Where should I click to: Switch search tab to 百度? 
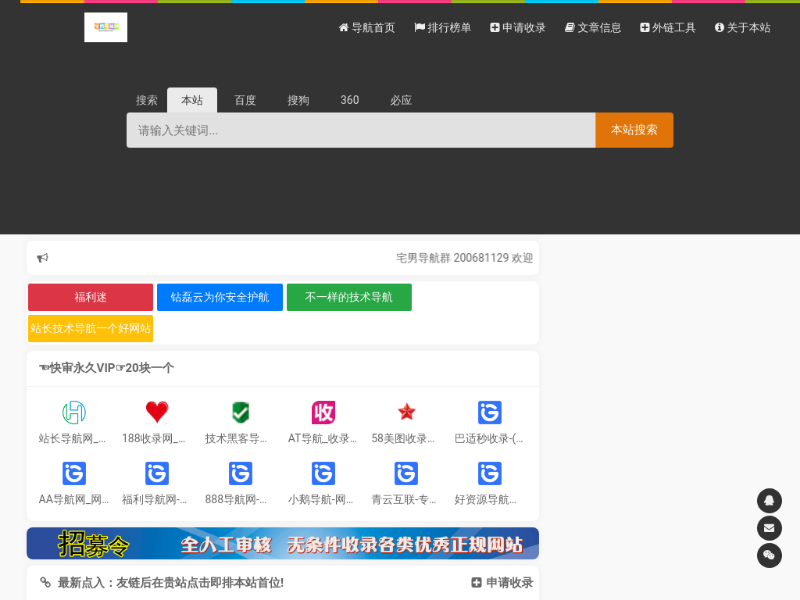pos(245,100)
